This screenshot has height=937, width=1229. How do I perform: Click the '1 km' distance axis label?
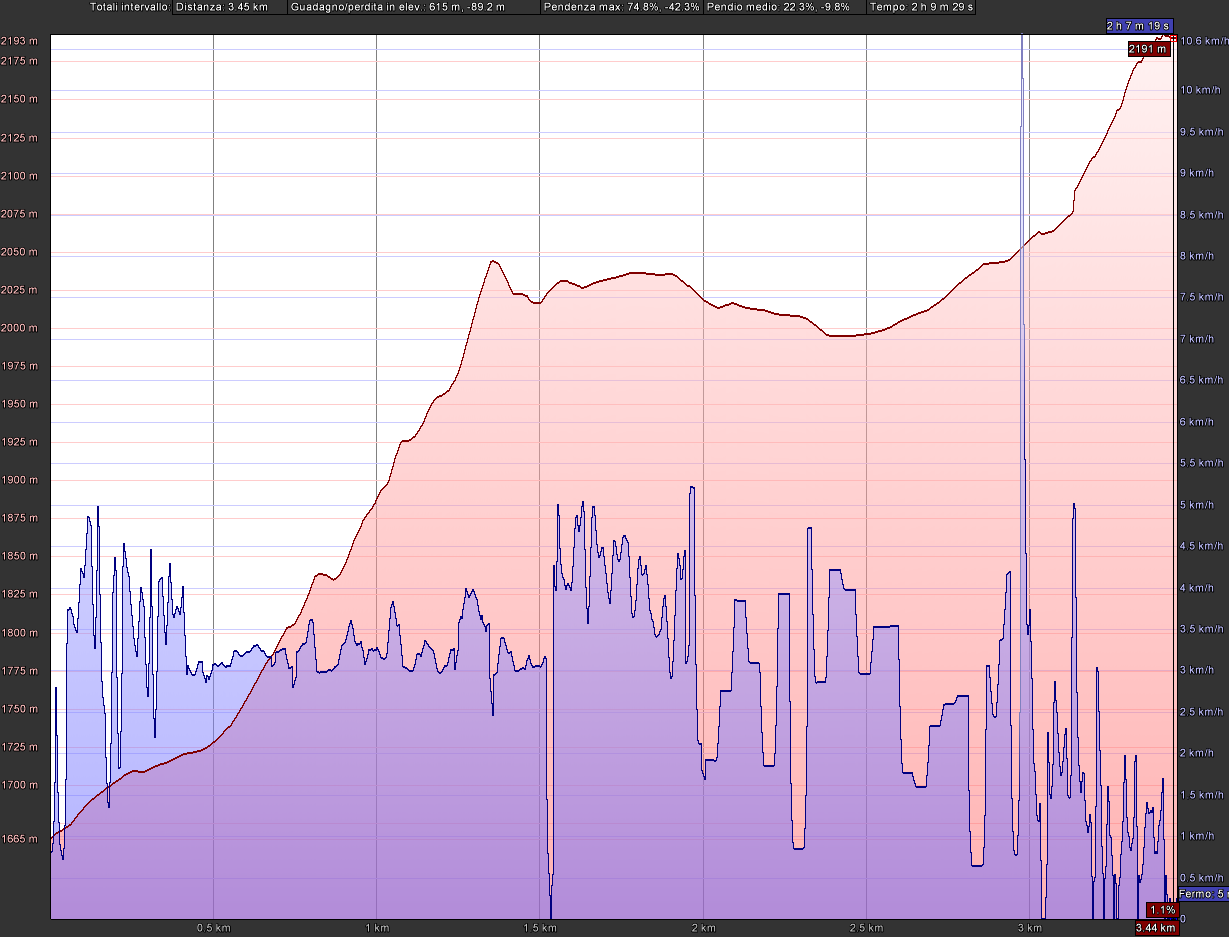(x=376, y=928)
